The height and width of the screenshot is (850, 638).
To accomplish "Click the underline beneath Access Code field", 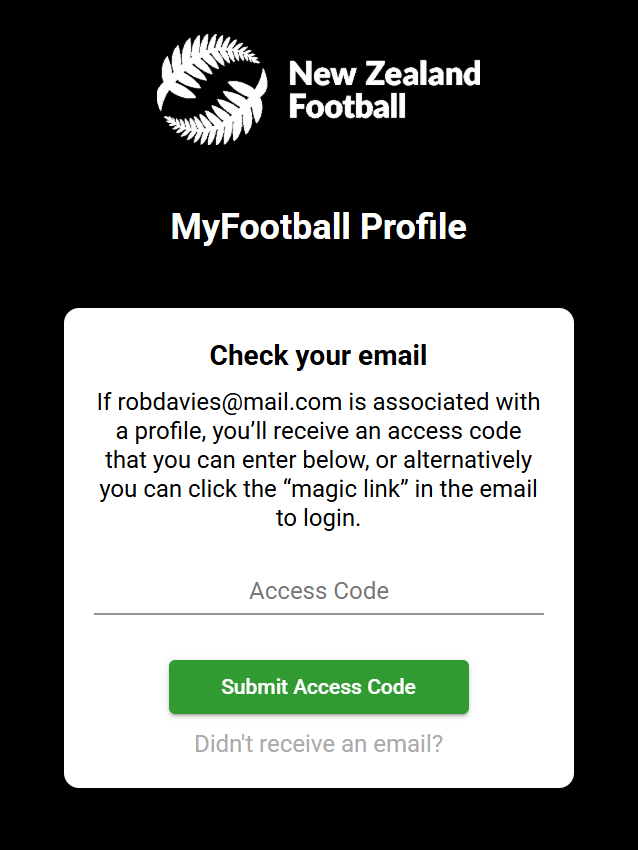I will point(319,614).
